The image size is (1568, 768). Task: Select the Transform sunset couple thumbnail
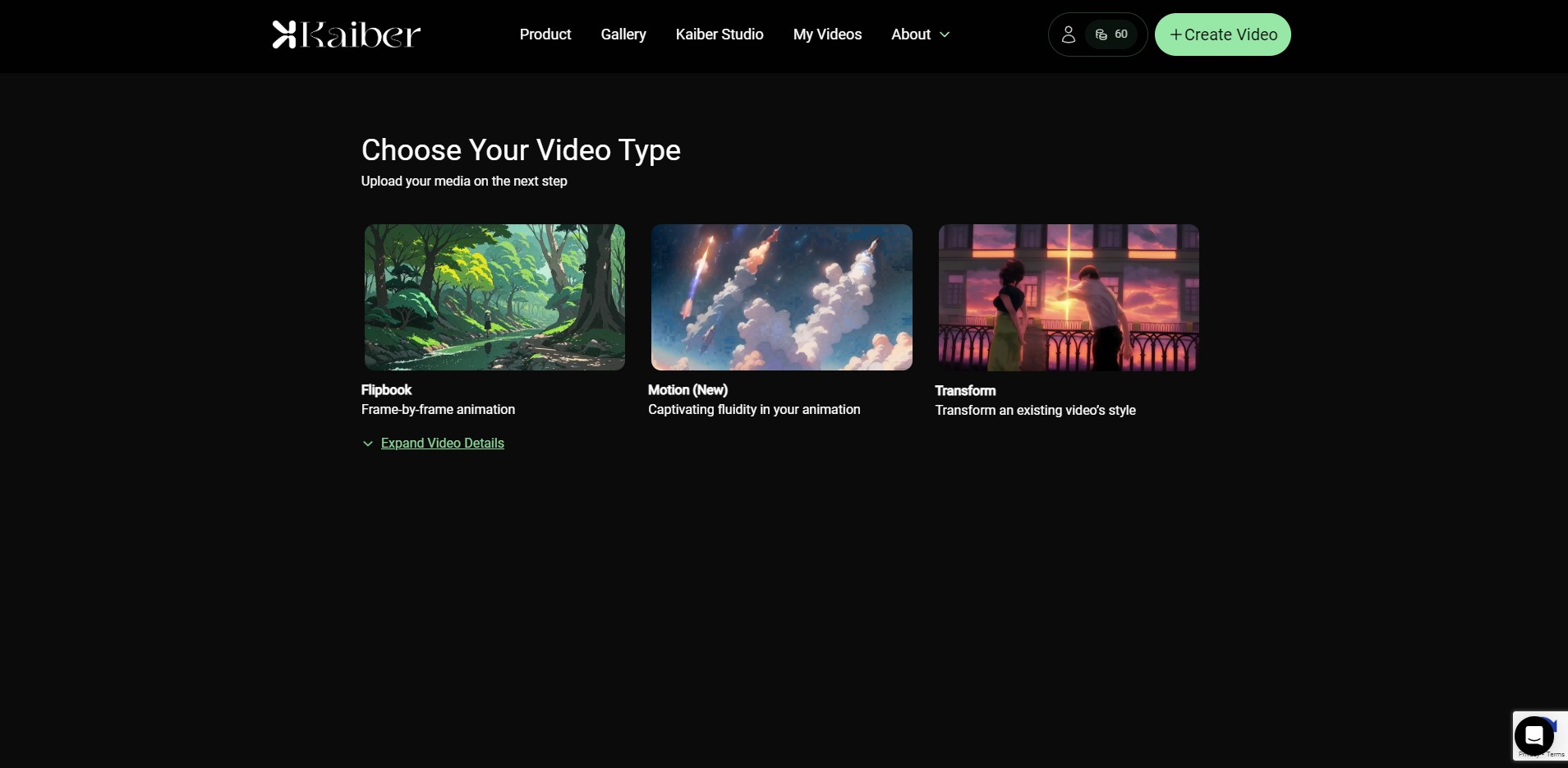click(x=1069, y=297)
